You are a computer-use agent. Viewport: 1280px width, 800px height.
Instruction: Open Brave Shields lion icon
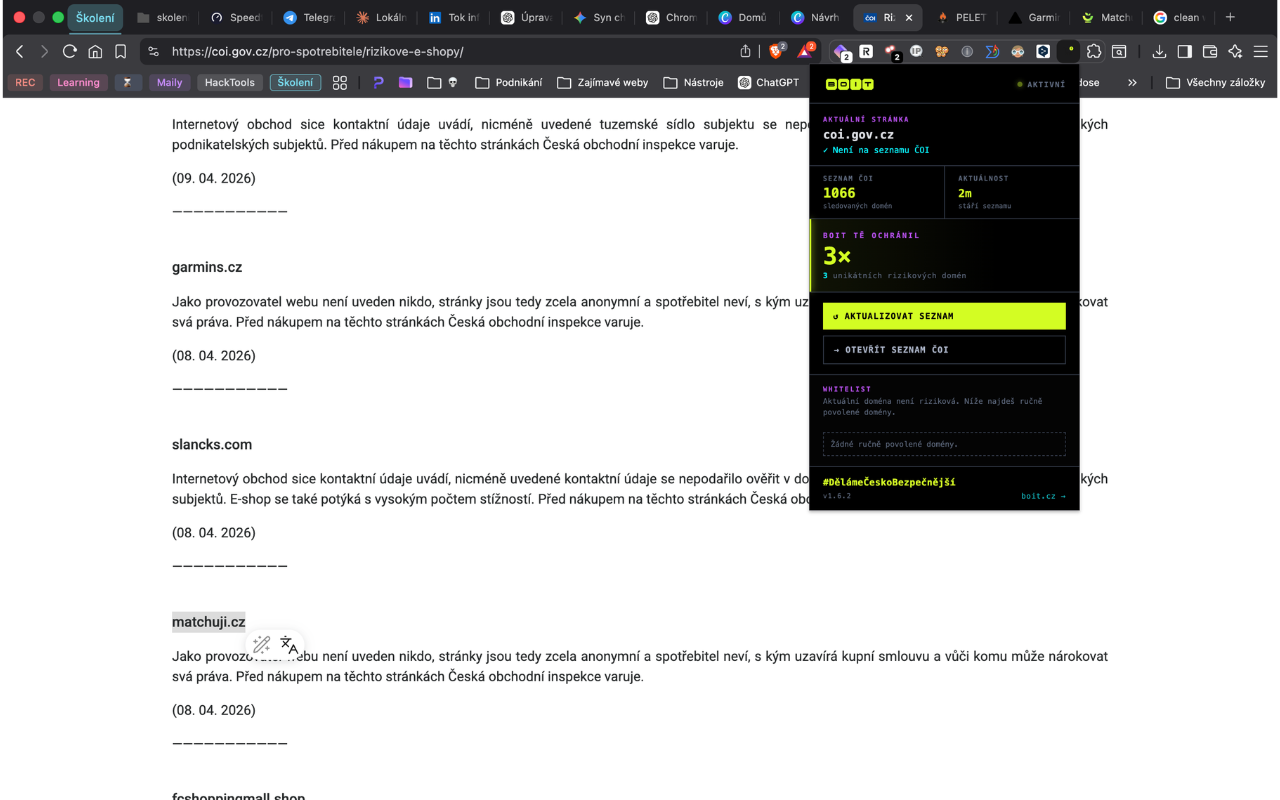pyautogui.click(x=776, y=51)
